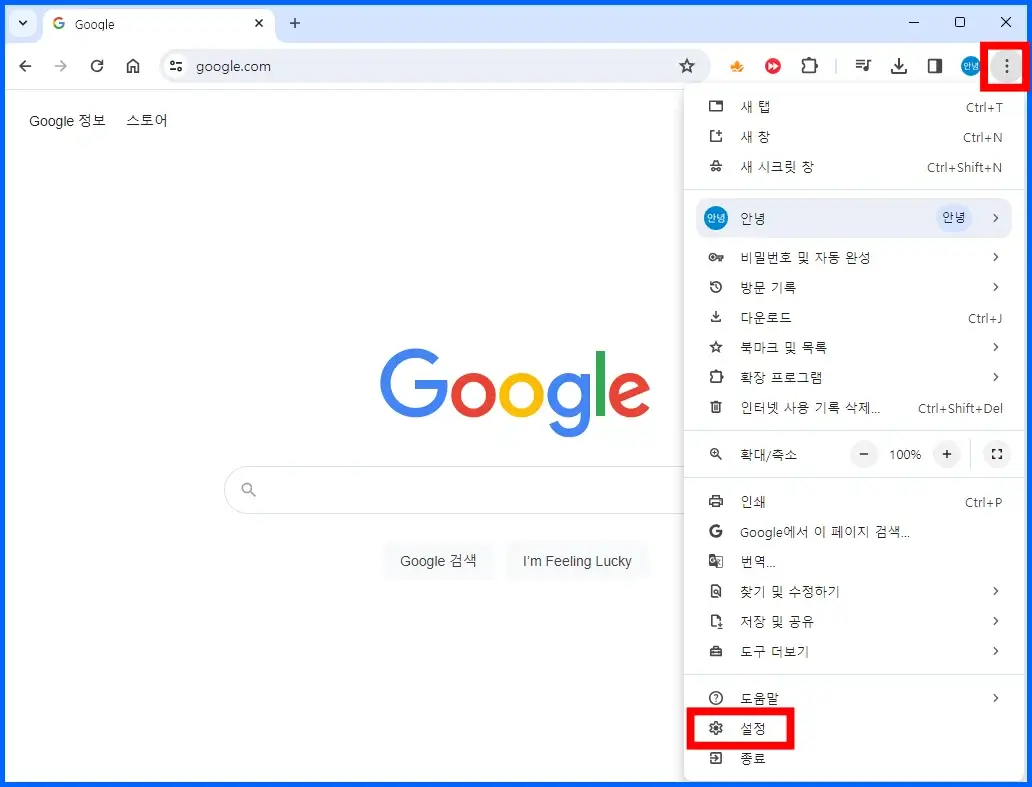1032x787 pixels.
Task: Open the Google 정보 link
Action: [x=67, y=120]
